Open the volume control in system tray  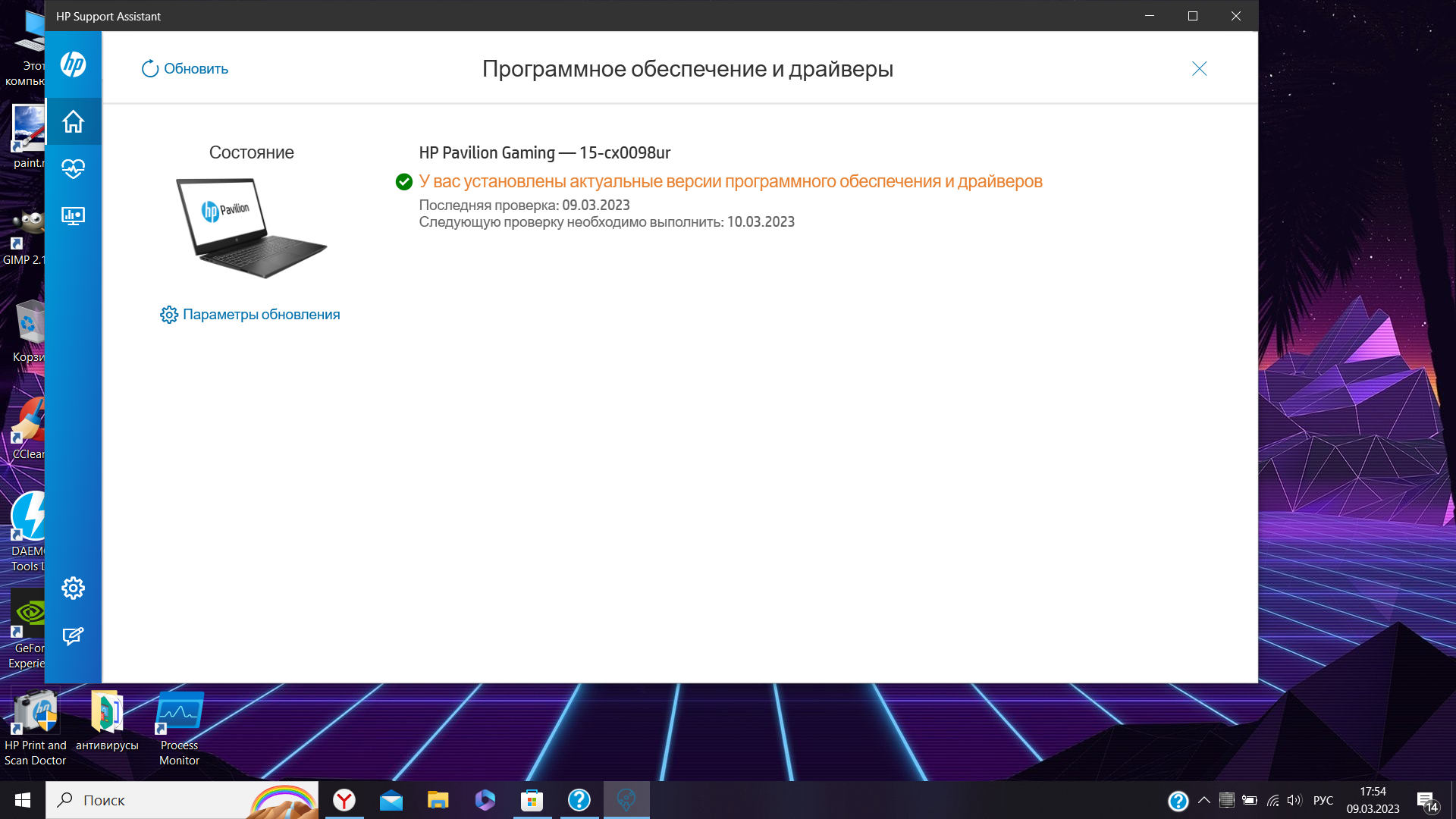(1293, 799)
